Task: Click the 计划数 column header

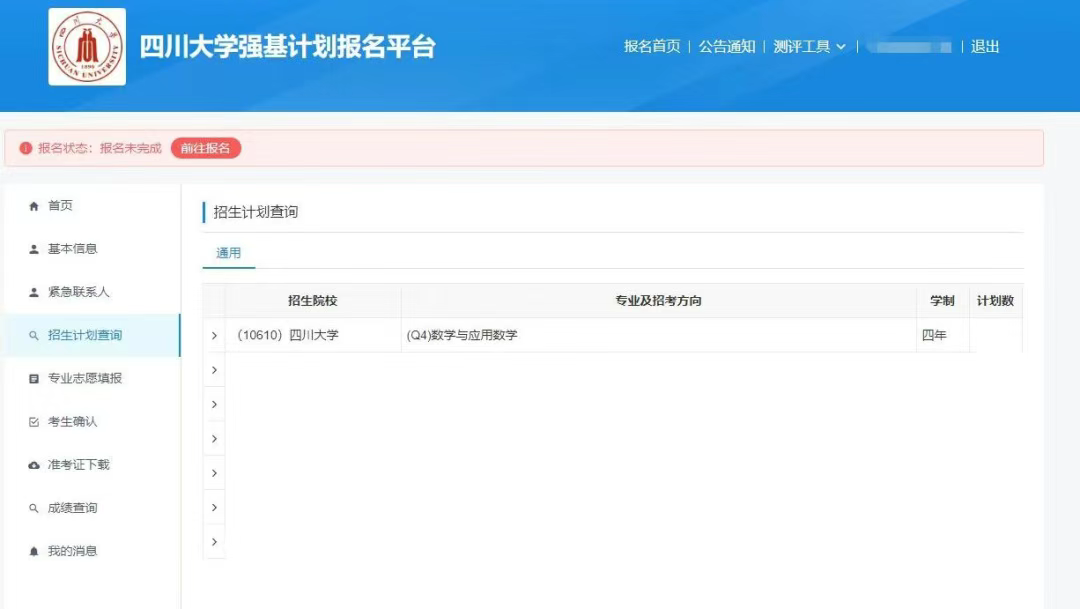Action: pyautogui.click(x=995, y=300)
